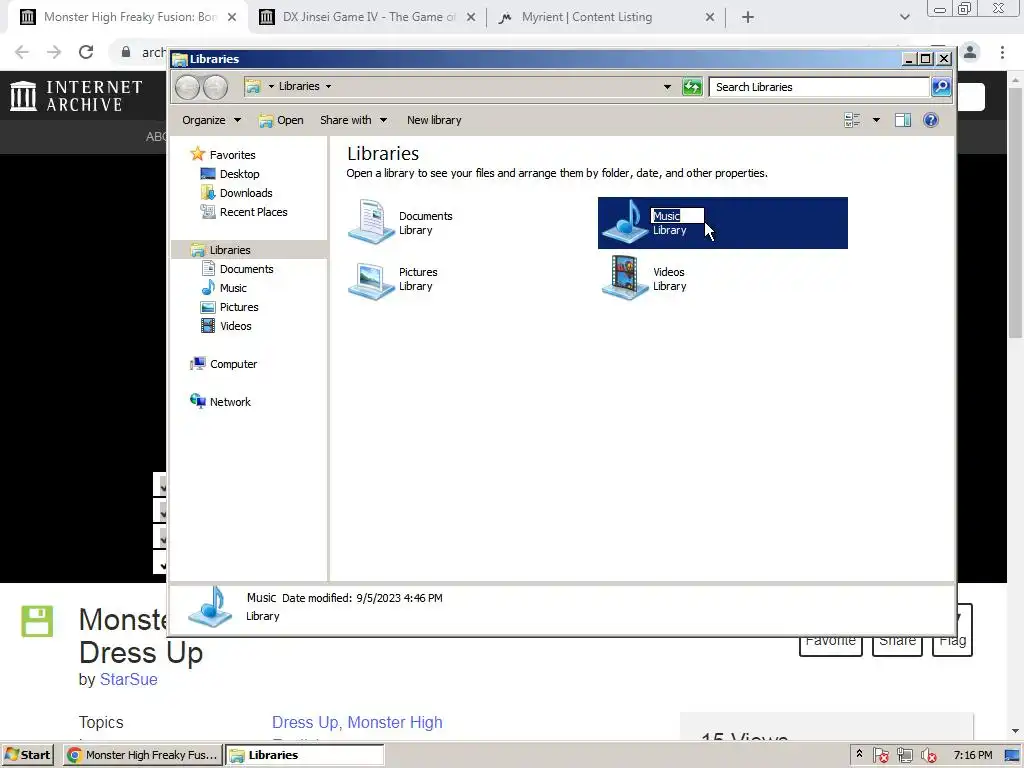Viewport: 1024px width, 768px height.
Task: Click the New library button
Action: pyautogui.click(x=434, y=120)
